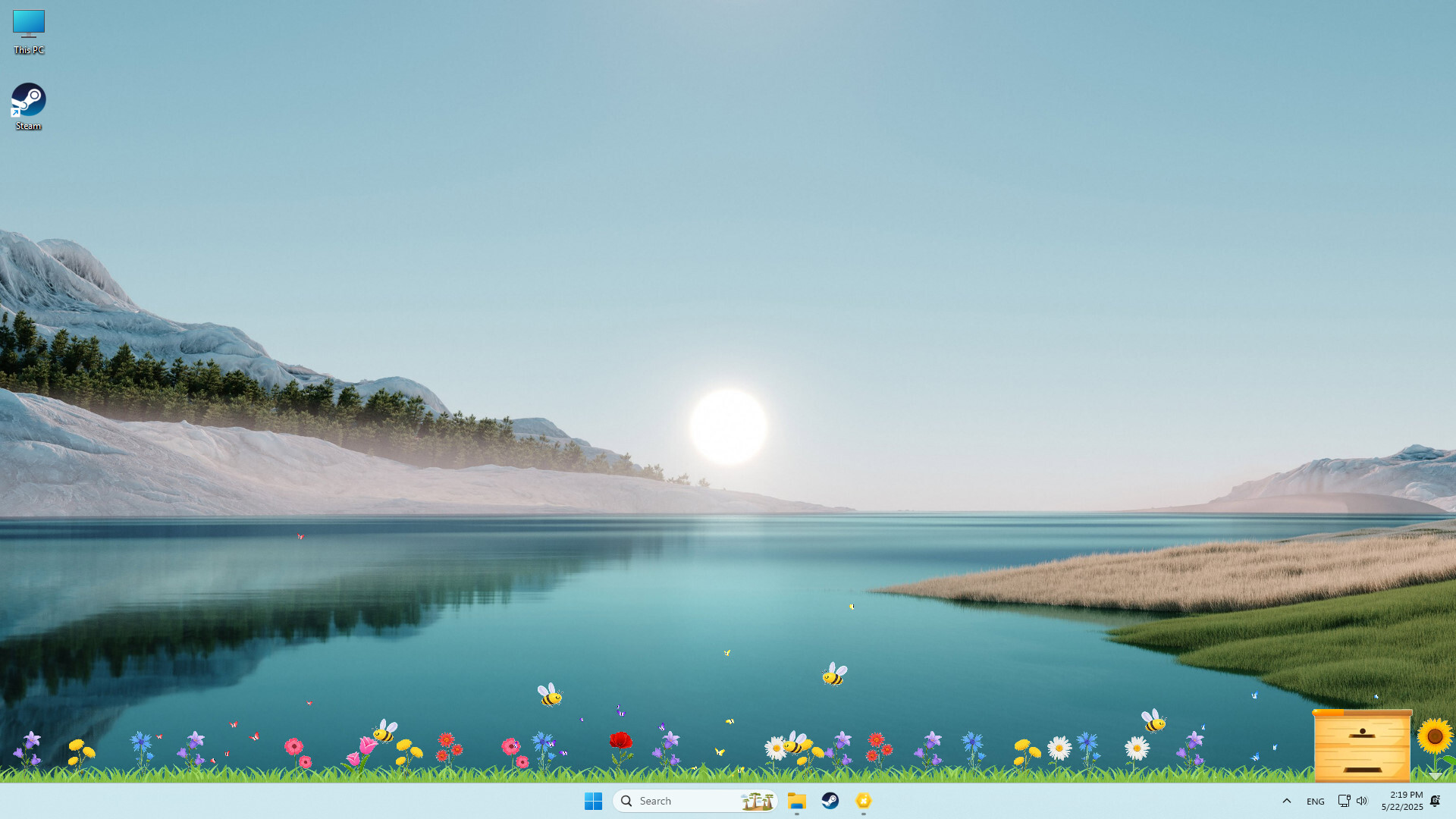Open Steam from the taskbar
This screenshot has width=1456, height=819.
(x=830, y=801)
